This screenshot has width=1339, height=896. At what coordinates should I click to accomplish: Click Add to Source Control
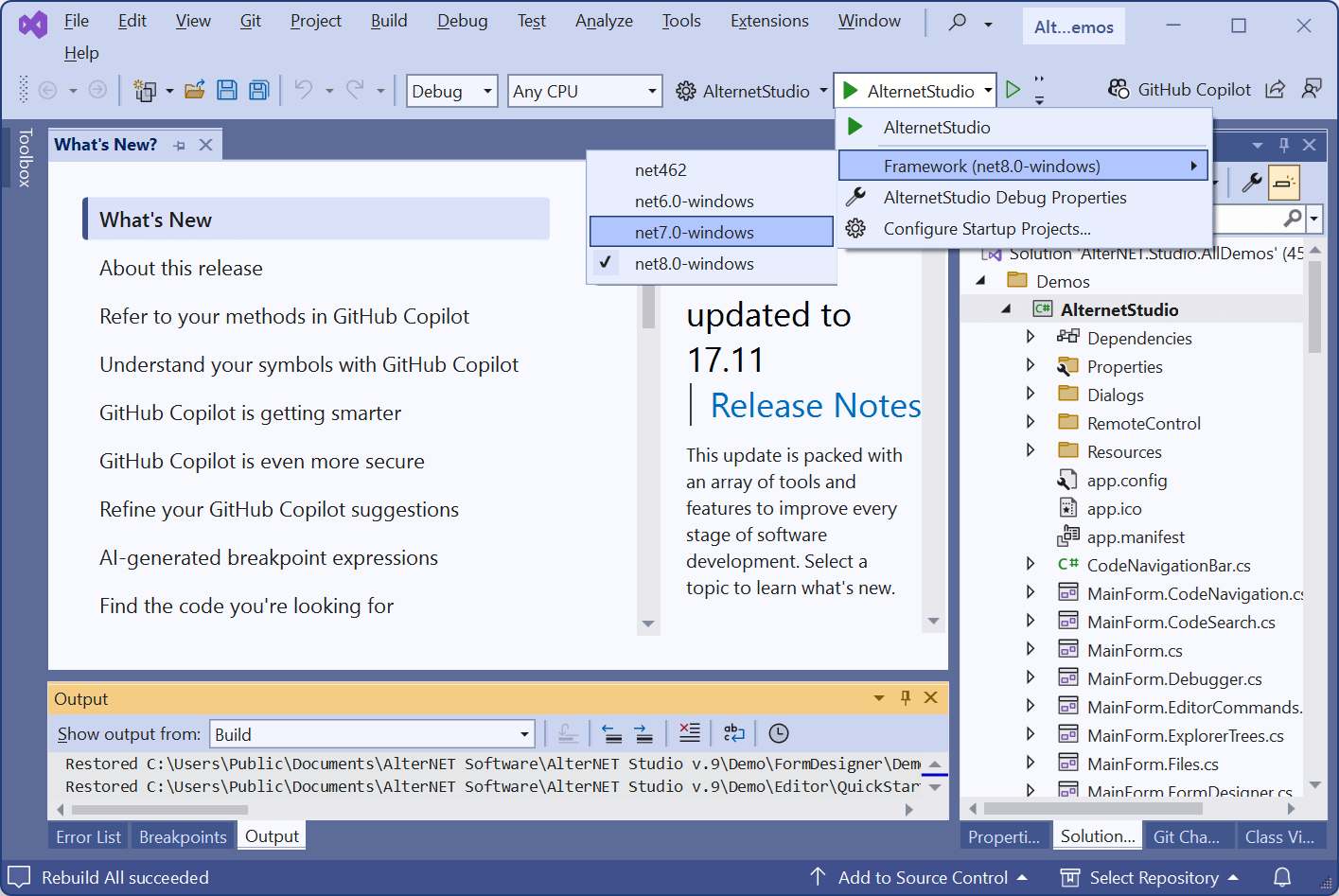[x=920, y=877]
